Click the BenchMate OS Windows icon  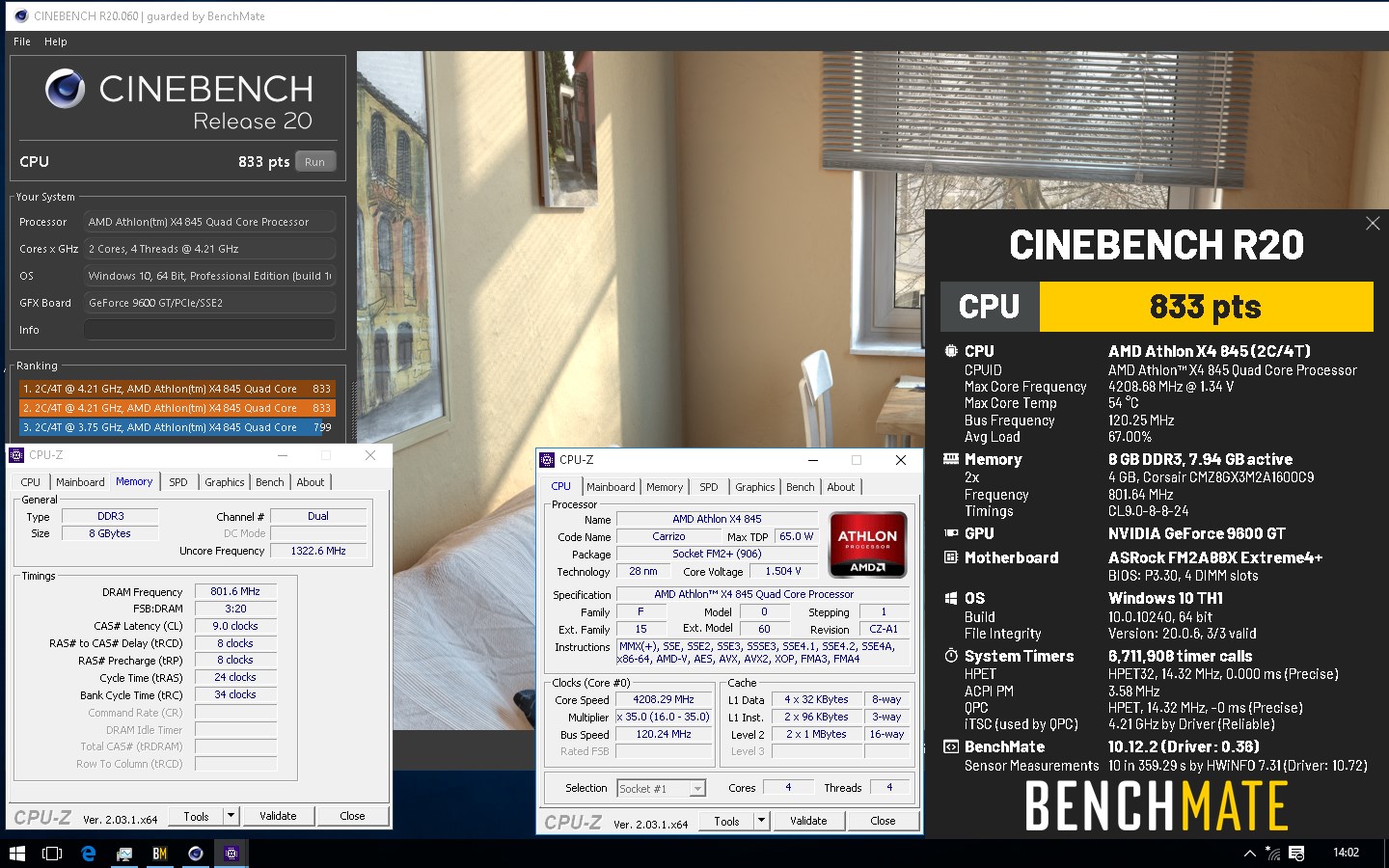951,598
